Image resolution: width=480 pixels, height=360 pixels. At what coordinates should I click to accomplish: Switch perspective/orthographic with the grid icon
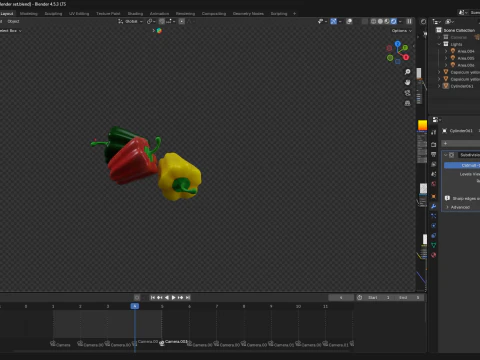[x=407, y=103]
